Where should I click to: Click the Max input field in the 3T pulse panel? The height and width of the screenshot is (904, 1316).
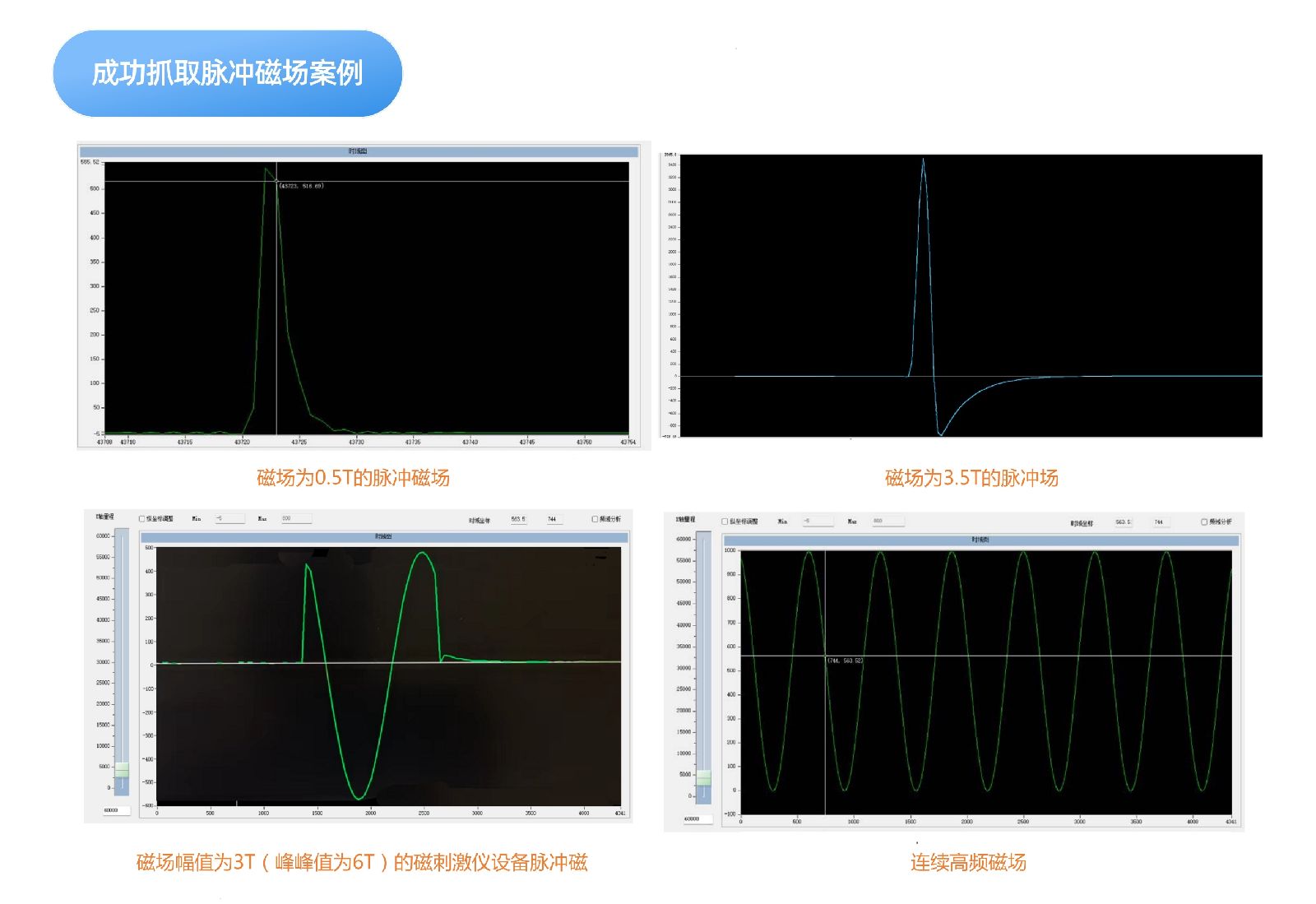coord(296,519)
